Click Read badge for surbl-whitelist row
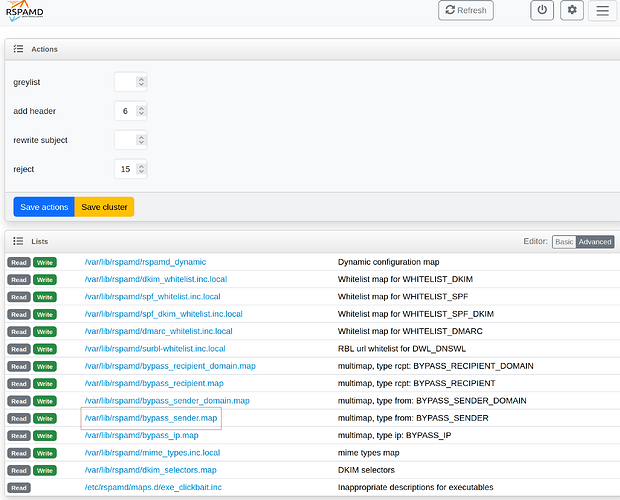 [19, 349]
